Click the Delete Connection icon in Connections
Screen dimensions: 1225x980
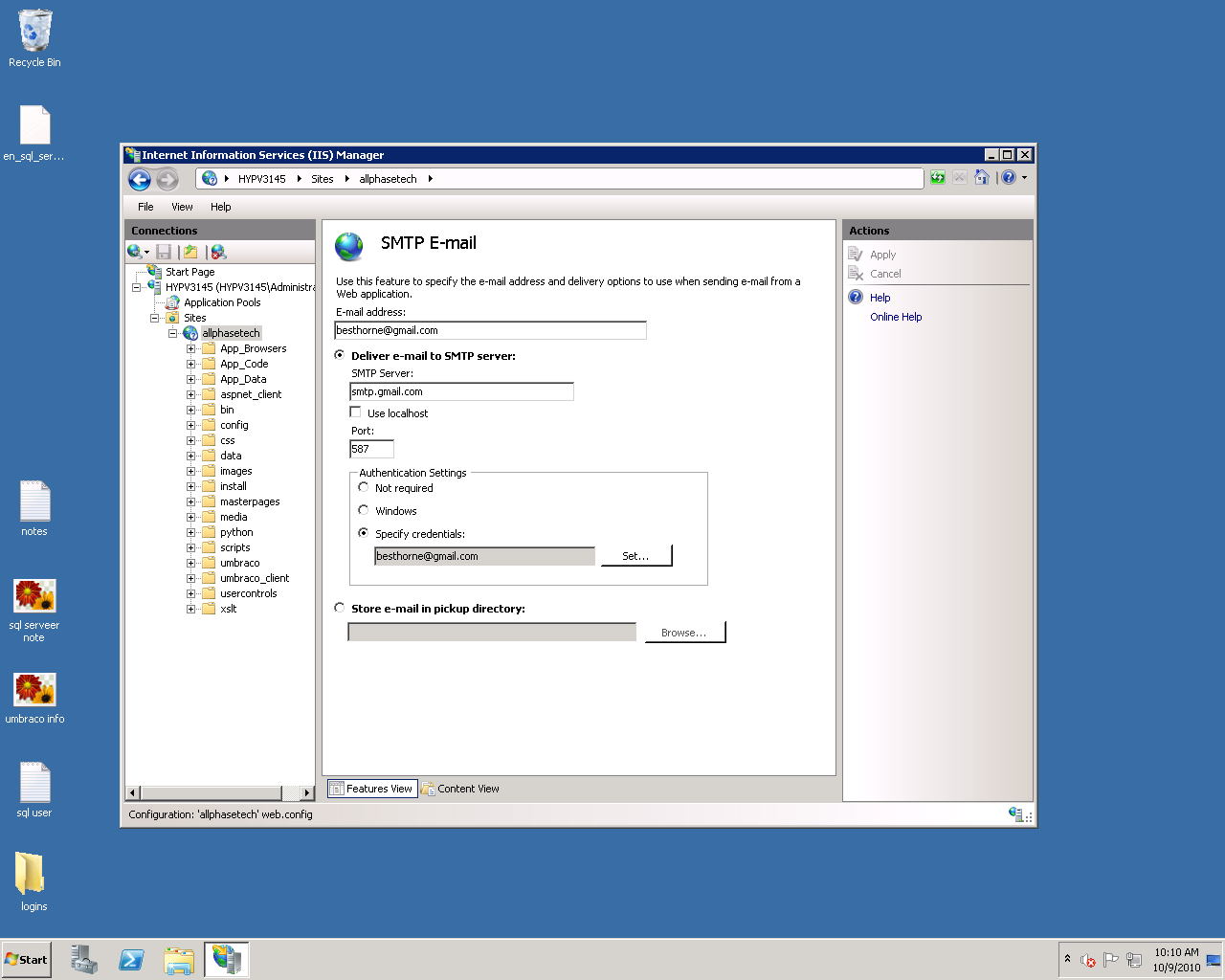tap(219, 252)
